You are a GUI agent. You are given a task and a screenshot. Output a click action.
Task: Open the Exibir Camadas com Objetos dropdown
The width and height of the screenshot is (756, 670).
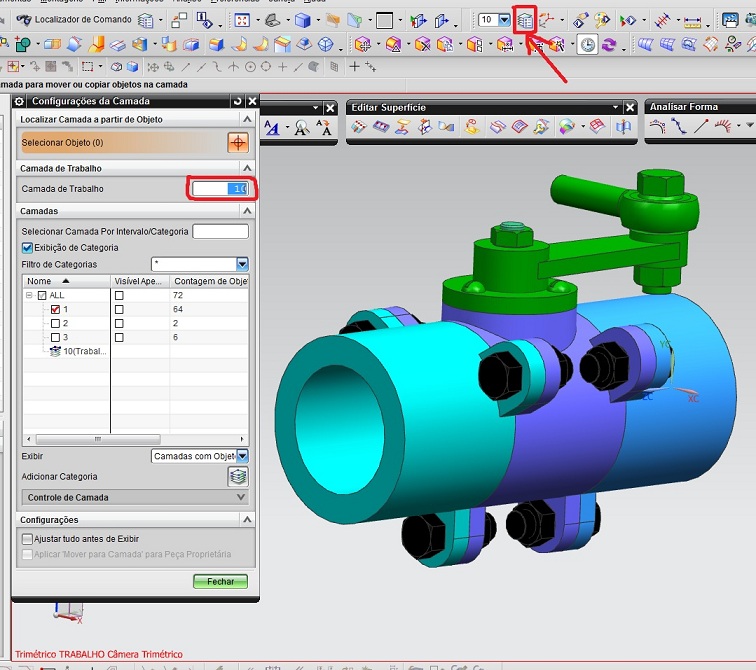(x=242, y=456)
